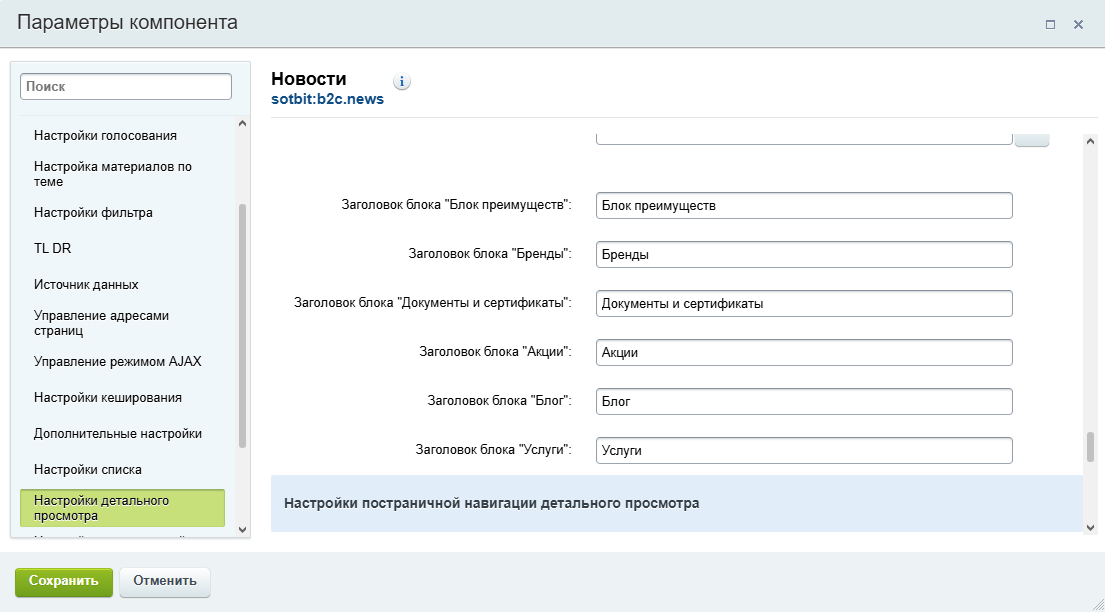Click the left sidebar scroll up arrow
The image size is (1105, 612).
(x=242, y=123)
